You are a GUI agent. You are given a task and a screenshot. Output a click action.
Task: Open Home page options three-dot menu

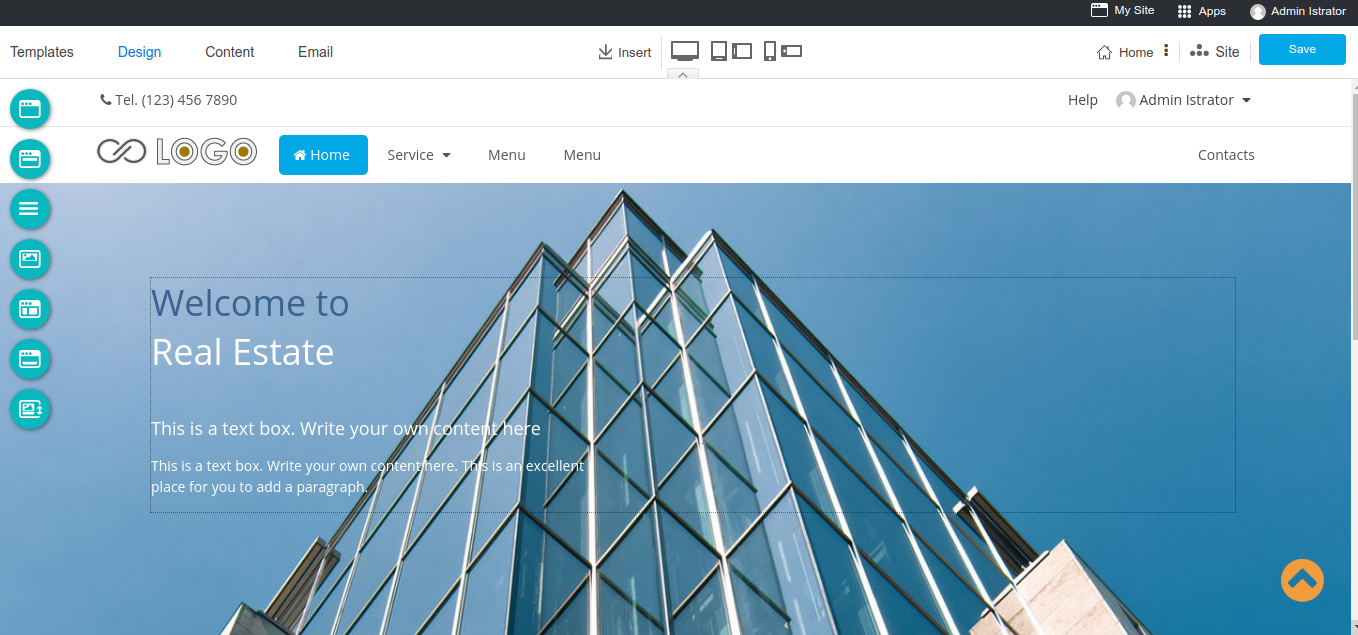tap(1166, 51)
